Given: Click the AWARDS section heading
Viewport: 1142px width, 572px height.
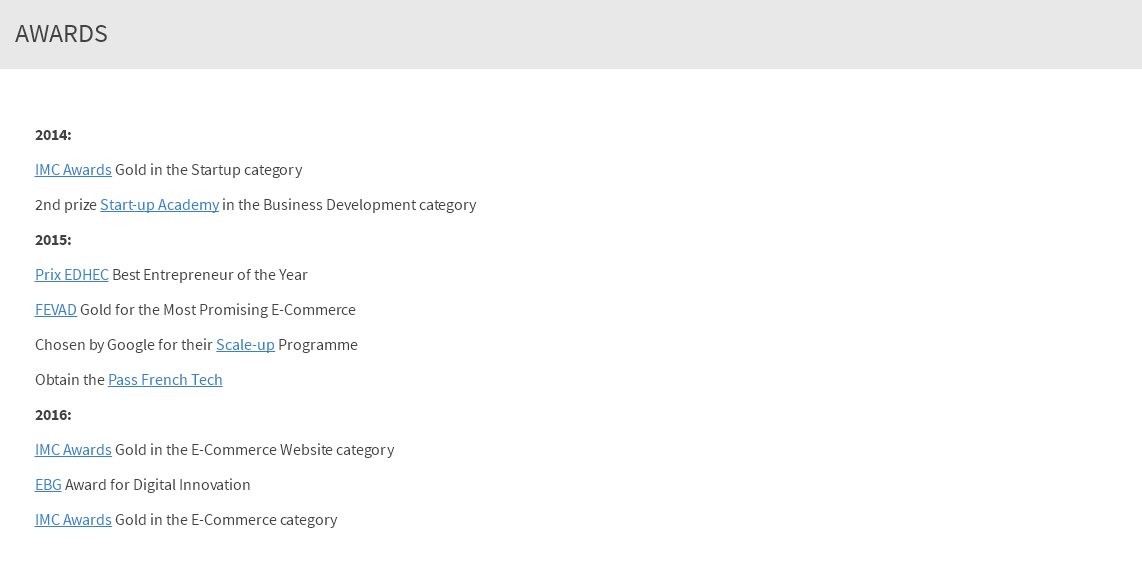Looking at the screenshot, I should [61, 34].
